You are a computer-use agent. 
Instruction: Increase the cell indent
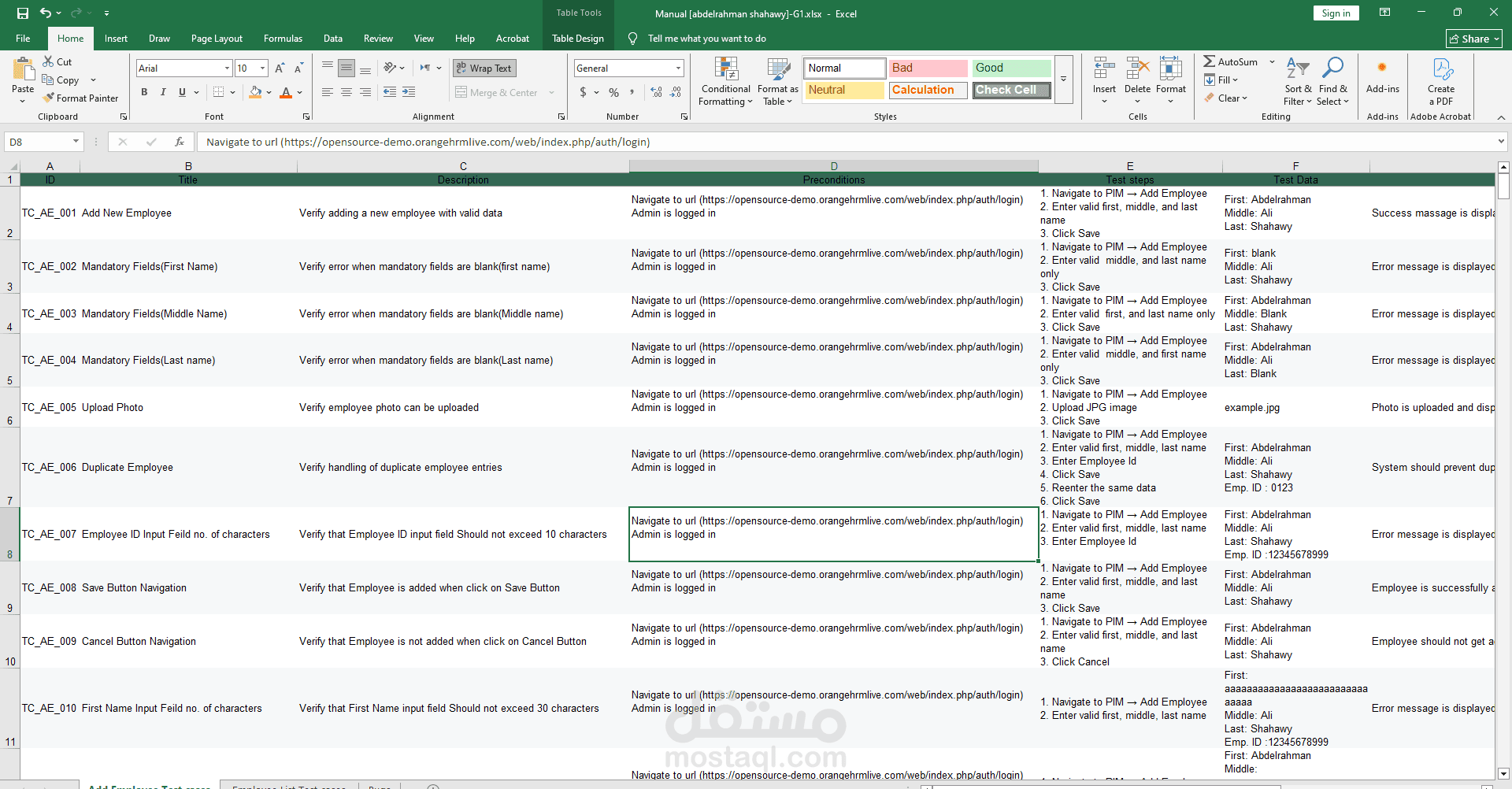(x=409, y=92)
